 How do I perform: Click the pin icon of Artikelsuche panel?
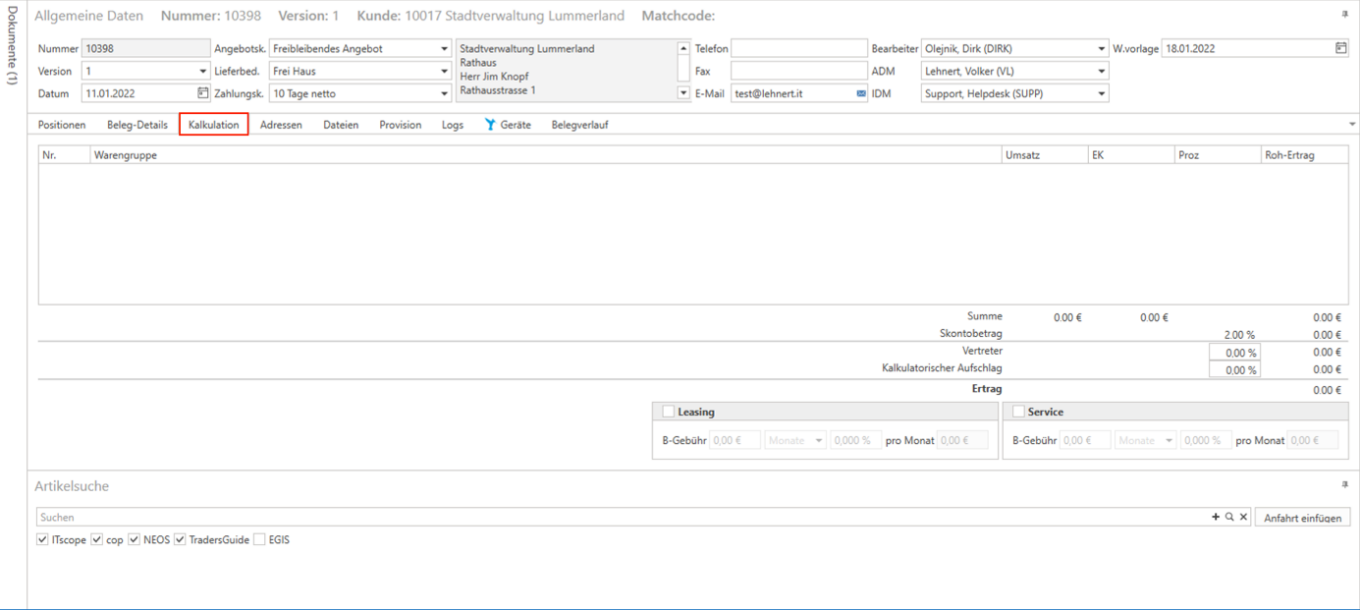tap(1344, 485)
